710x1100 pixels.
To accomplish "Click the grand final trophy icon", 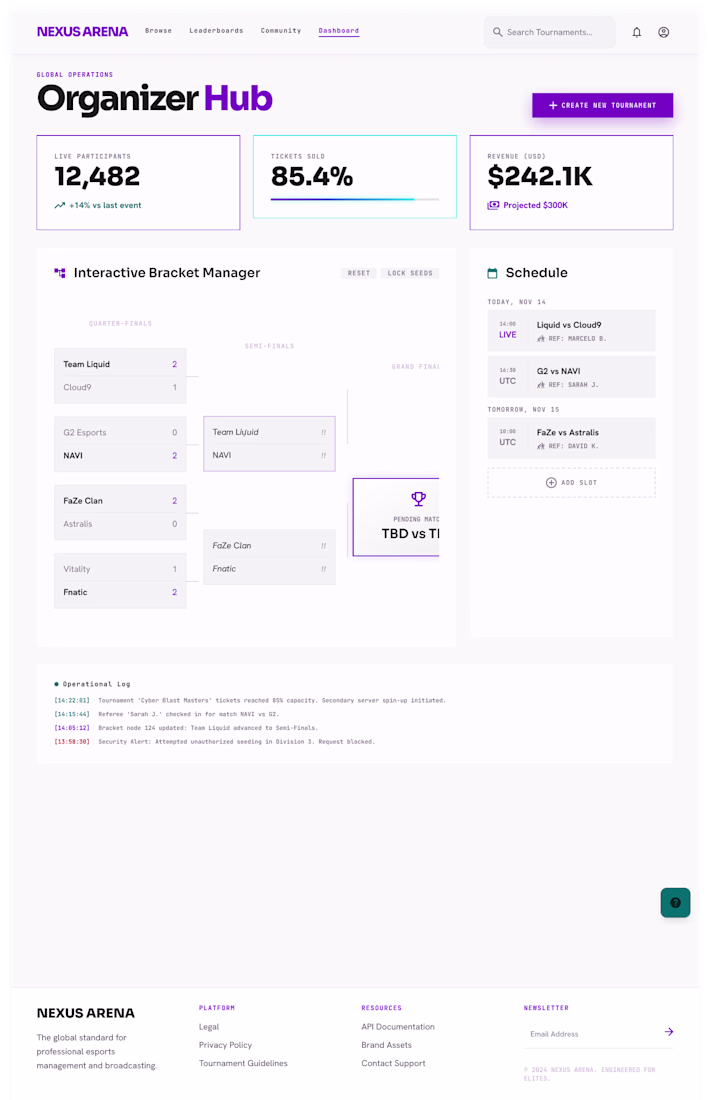I will click(418, 499).
